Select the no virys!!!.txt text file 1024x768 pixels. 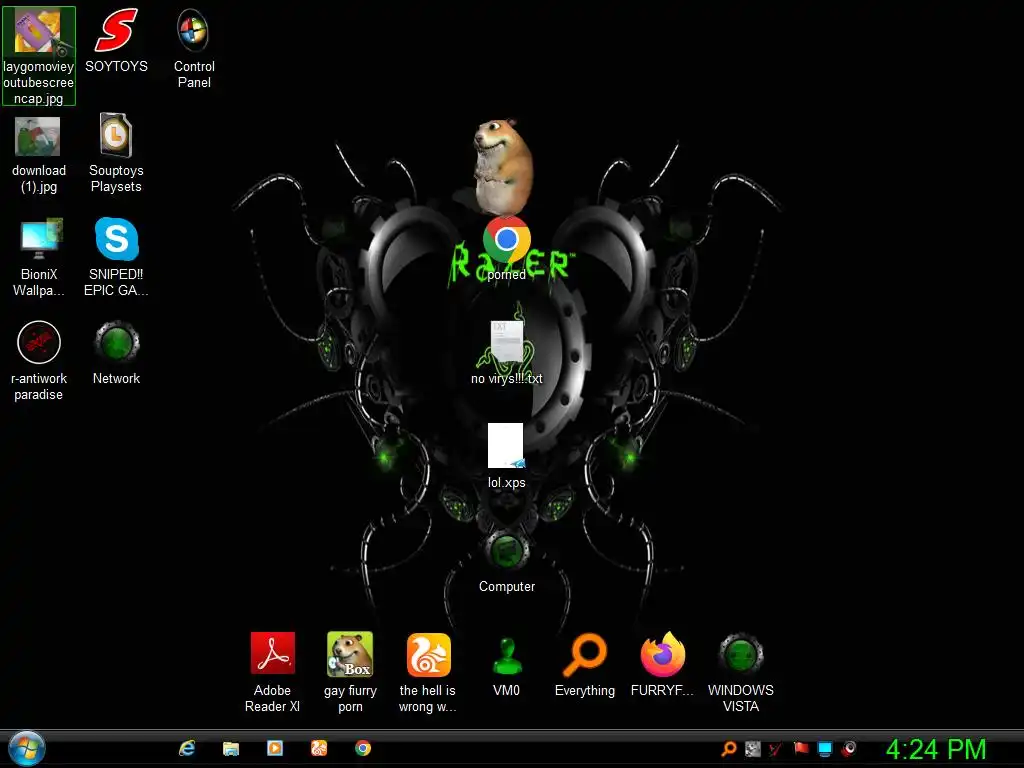click(507, 353)
